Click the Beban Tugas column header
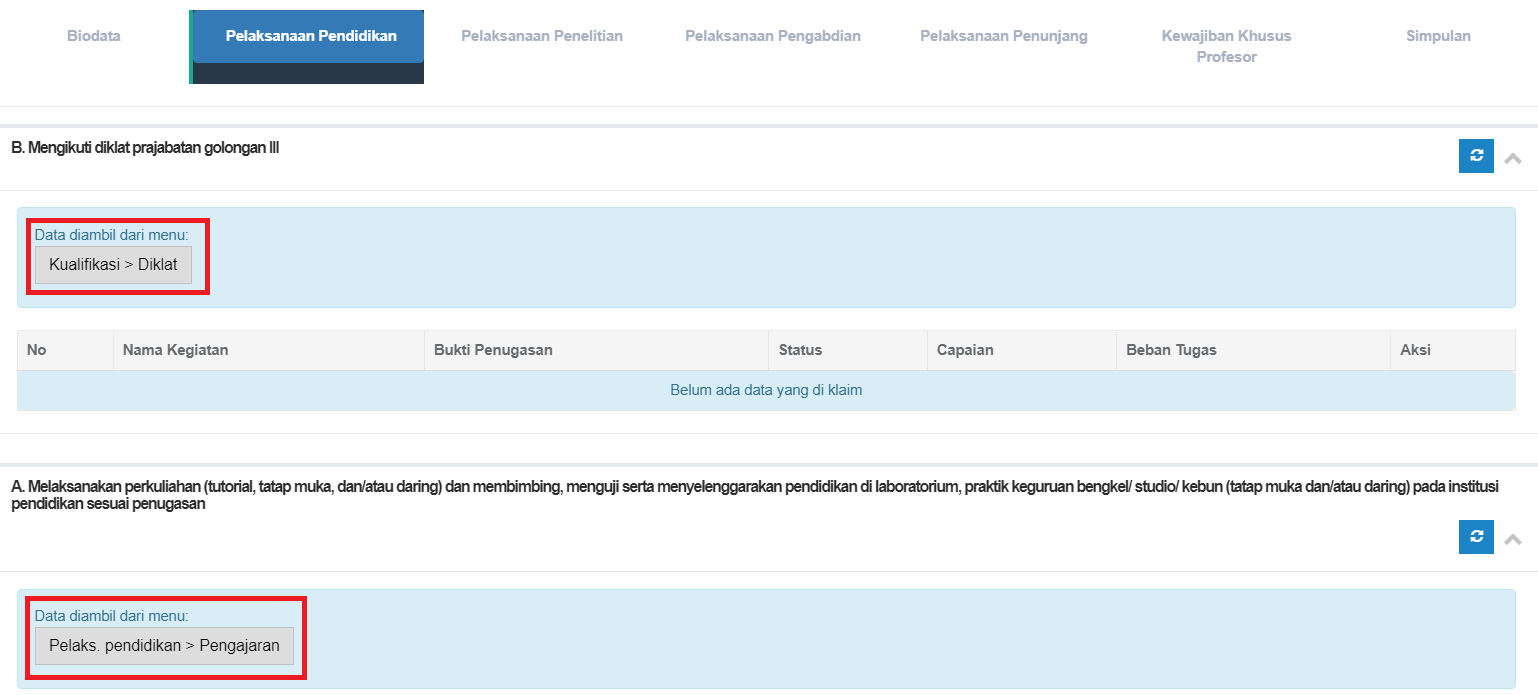1538x695 pixels. [x=1253, y=350]
